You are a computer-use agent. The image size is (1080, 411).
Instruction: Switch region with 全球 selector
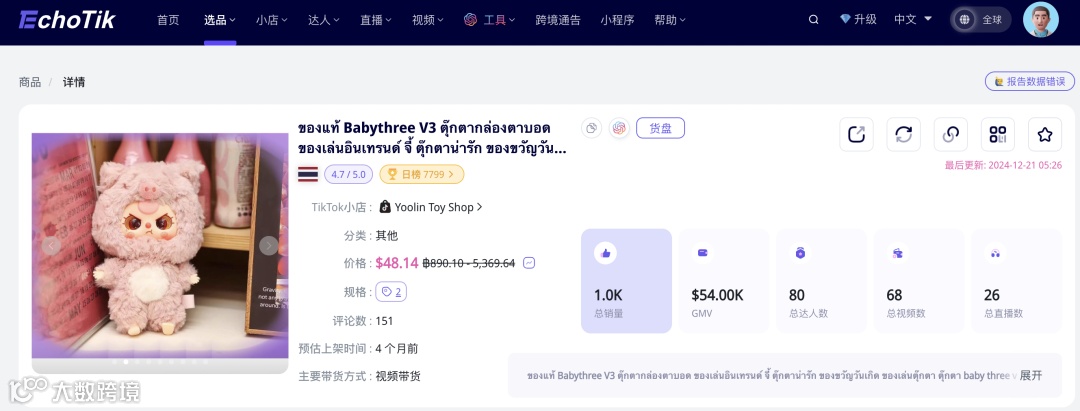pyautogui.click(x=981, y=20)
